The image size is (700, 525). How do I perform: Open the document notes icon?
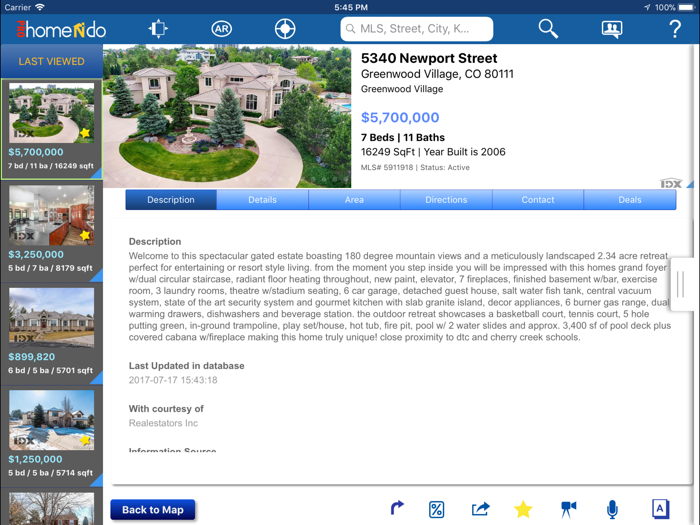[x=660, y=509]
